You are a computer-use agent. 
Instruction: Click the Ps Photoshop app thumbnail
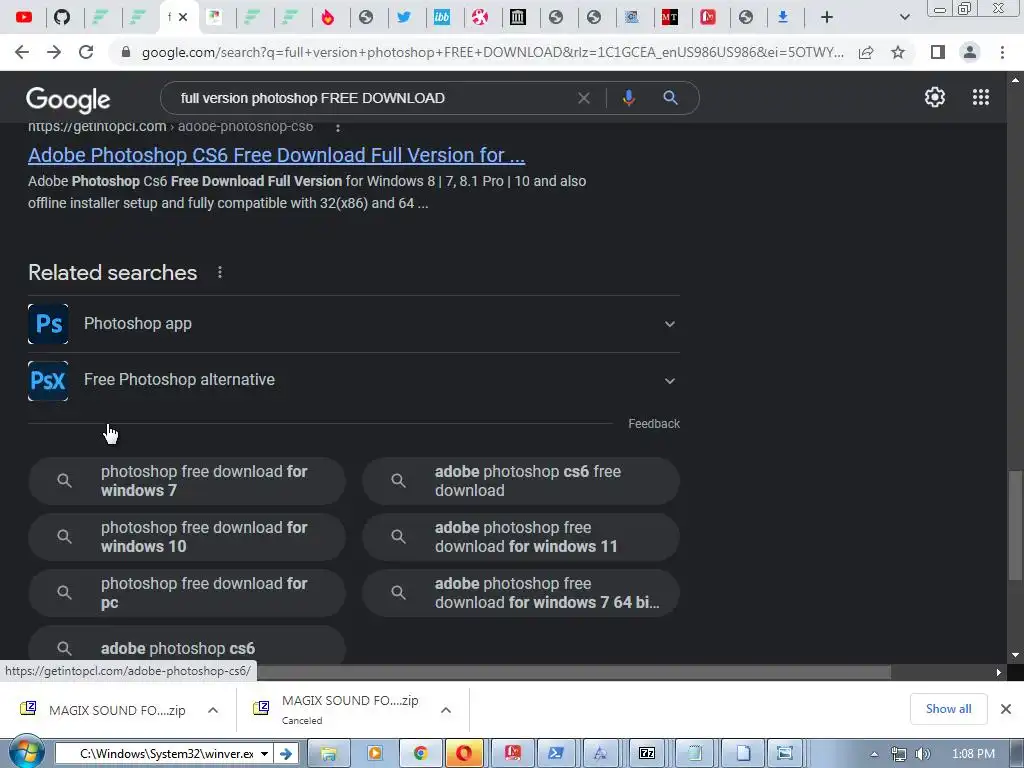[x=48, y=324]
